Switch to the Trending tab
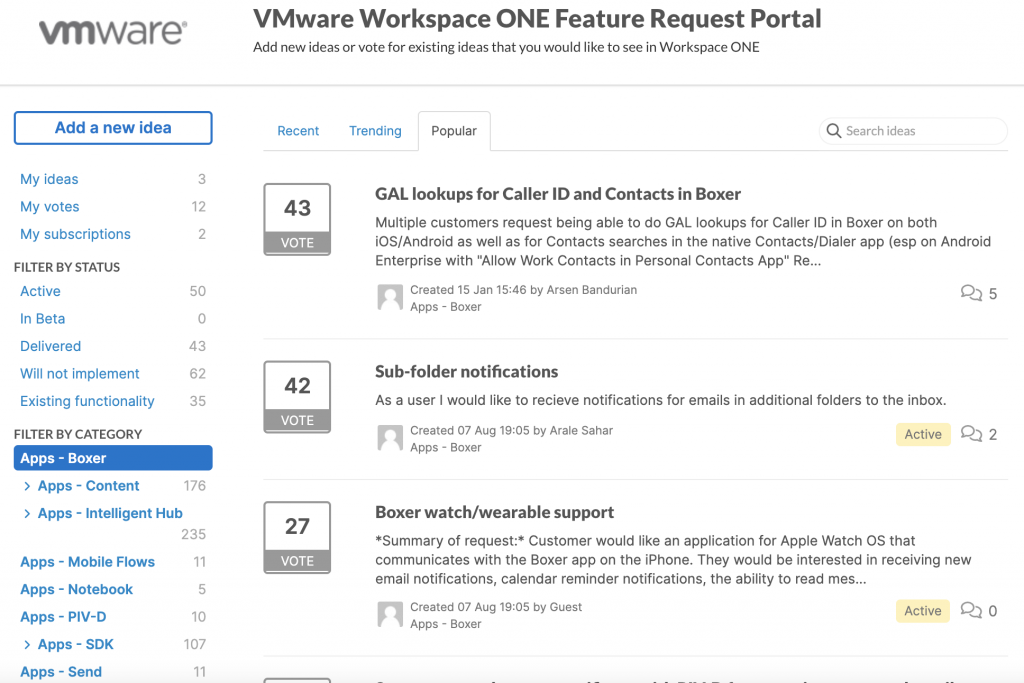Viewport: 1024px width, 683px height. coord(375,131)
